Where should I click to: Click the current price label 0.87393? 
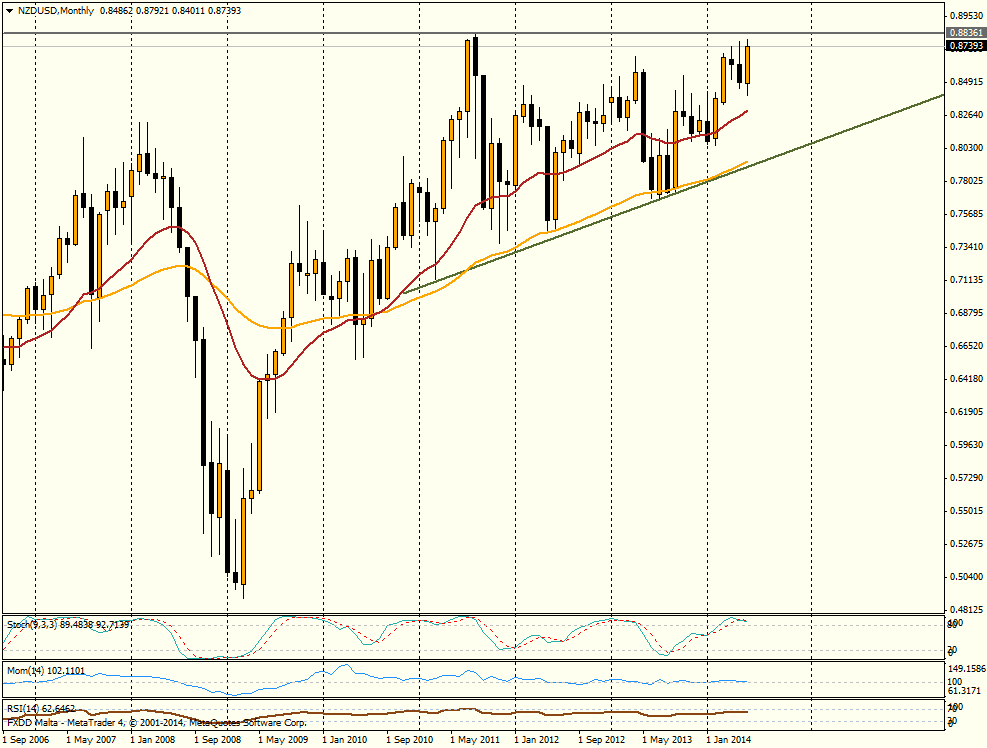point(964,46)
